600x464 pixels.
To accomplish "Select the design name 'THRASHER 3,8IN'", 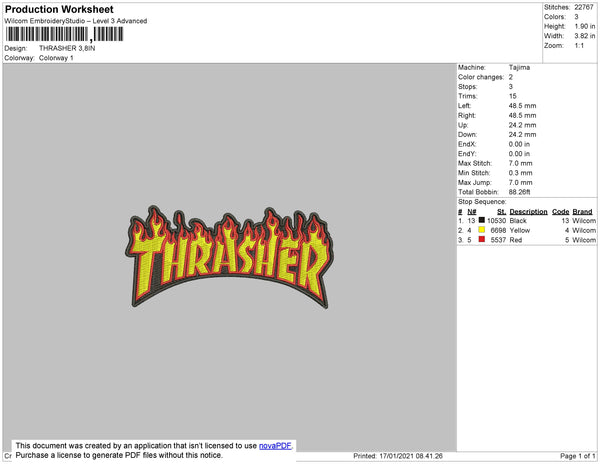I will tap(67, 48).
